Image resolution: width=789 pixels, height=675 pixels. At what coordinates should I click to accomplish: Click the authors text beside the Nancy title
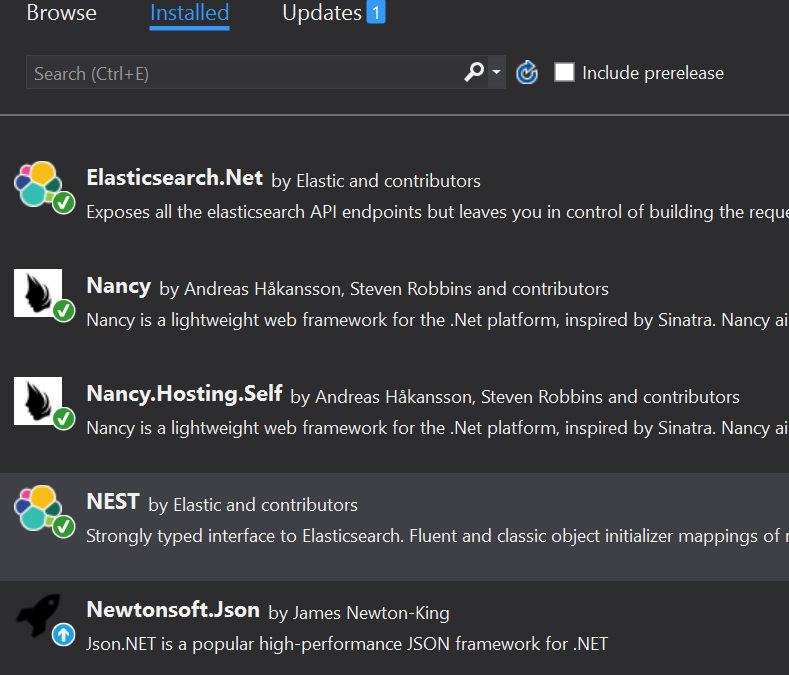(384, 289)
